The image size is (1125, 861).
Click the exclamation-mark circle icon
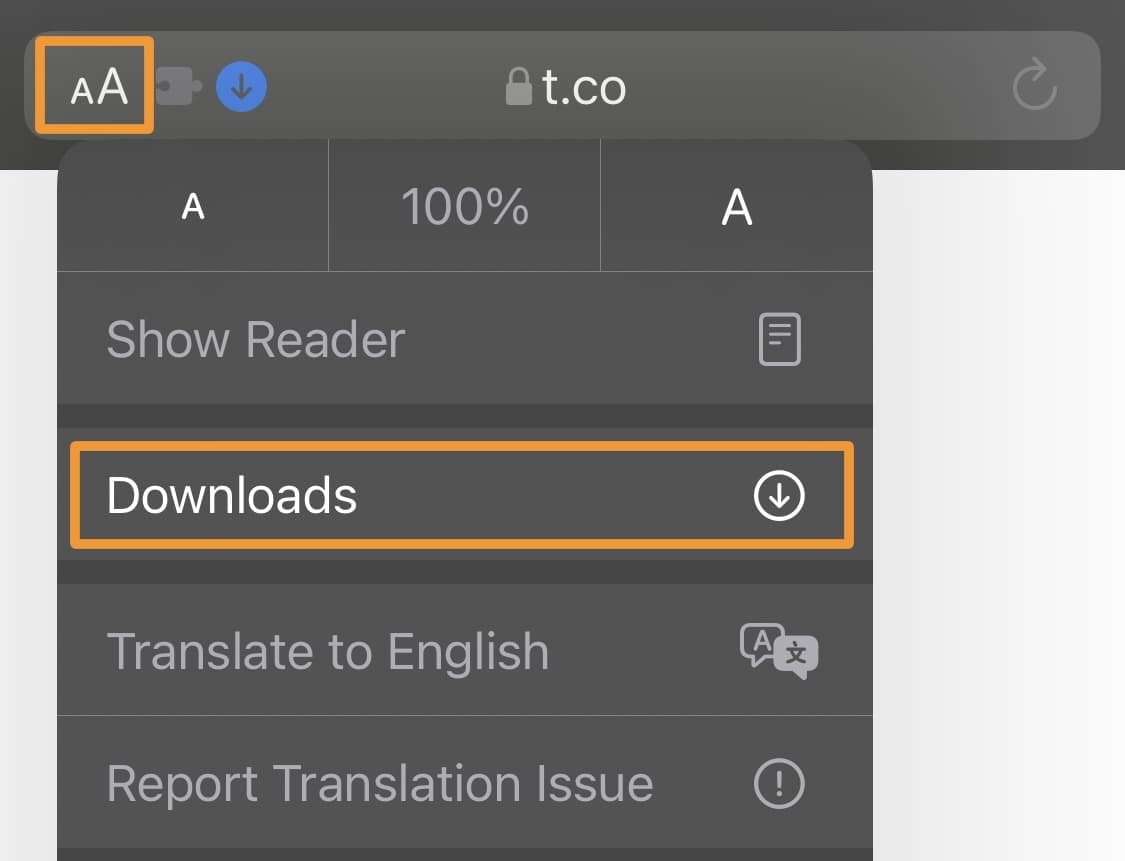pos(779,784)
